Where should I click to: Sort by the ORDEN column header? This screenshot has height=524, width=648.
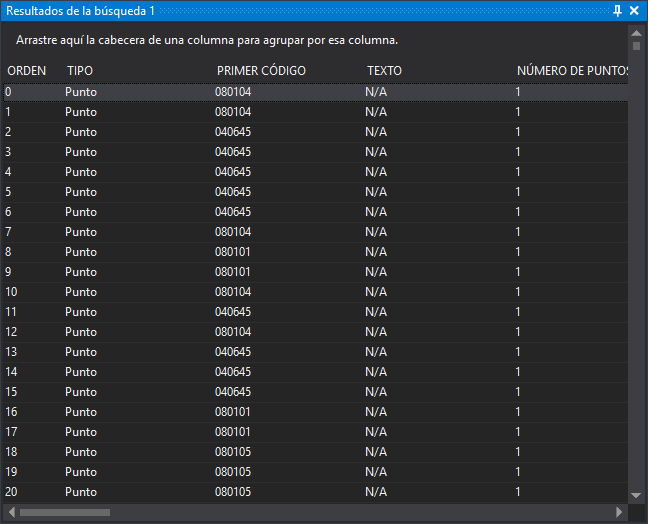click(27, 71)
